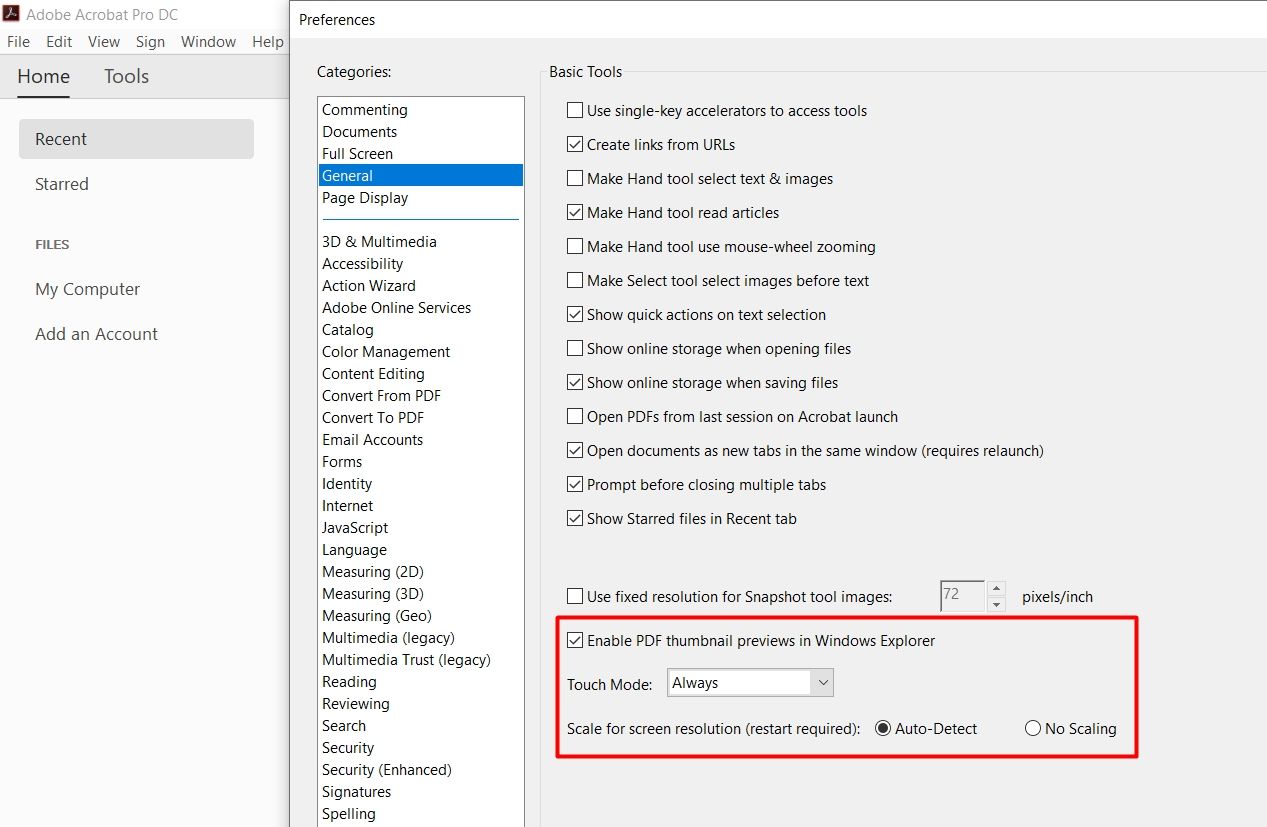Select Security (Enhanced) category
1267x827 pixels.
pos(421,770)
